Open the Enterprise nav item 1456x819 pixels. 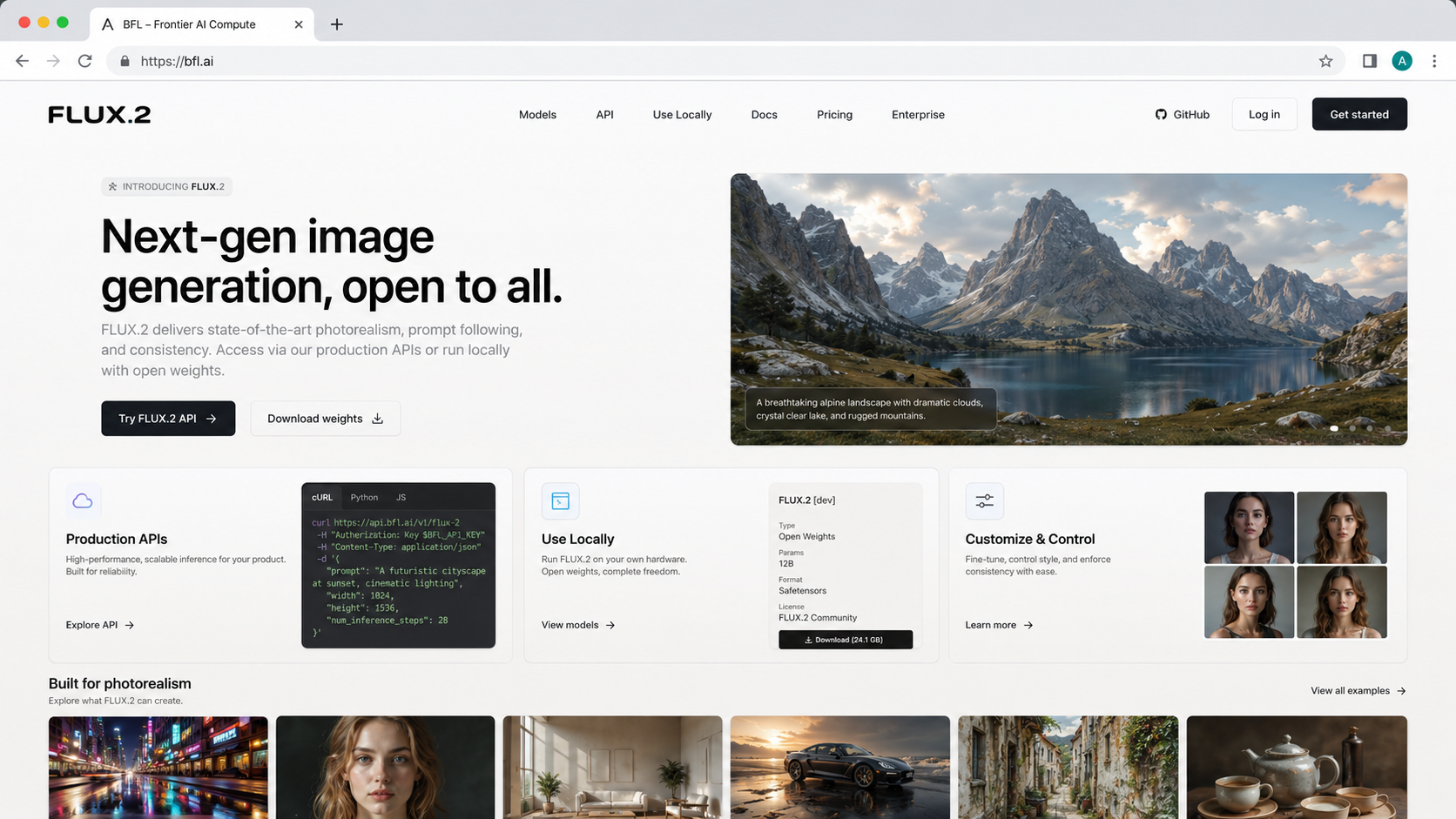coord(918,115)
